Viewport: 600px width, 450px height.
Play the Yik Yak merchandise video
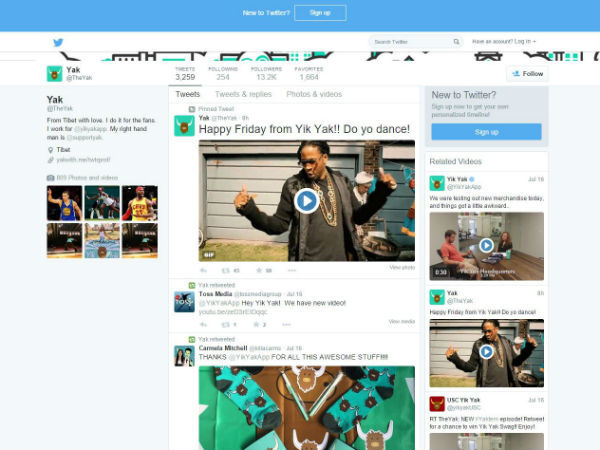[486, 245]
